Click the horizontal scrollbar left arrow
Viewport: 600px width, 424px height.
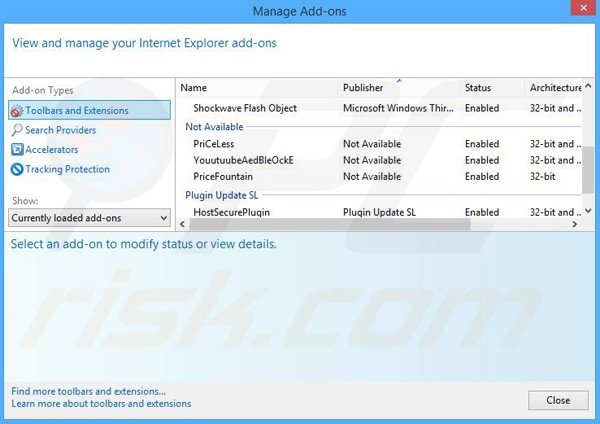[x=183, y=224]
